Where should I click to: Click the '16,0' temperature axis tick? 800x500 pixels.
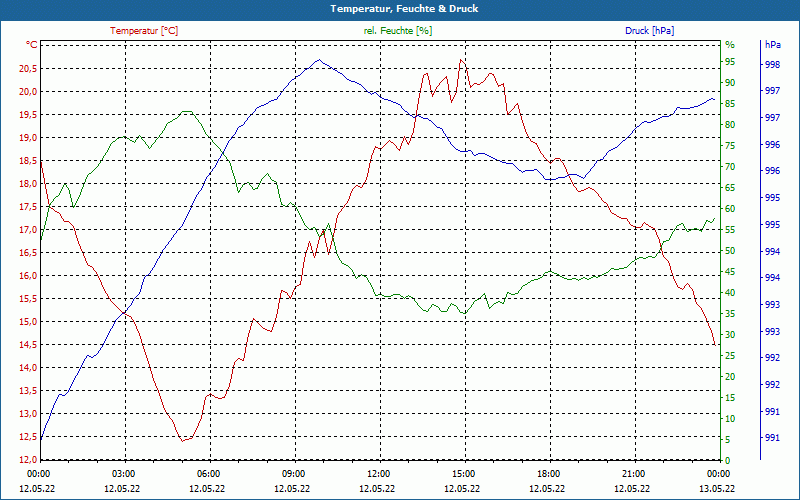click(x=28, y=275)
